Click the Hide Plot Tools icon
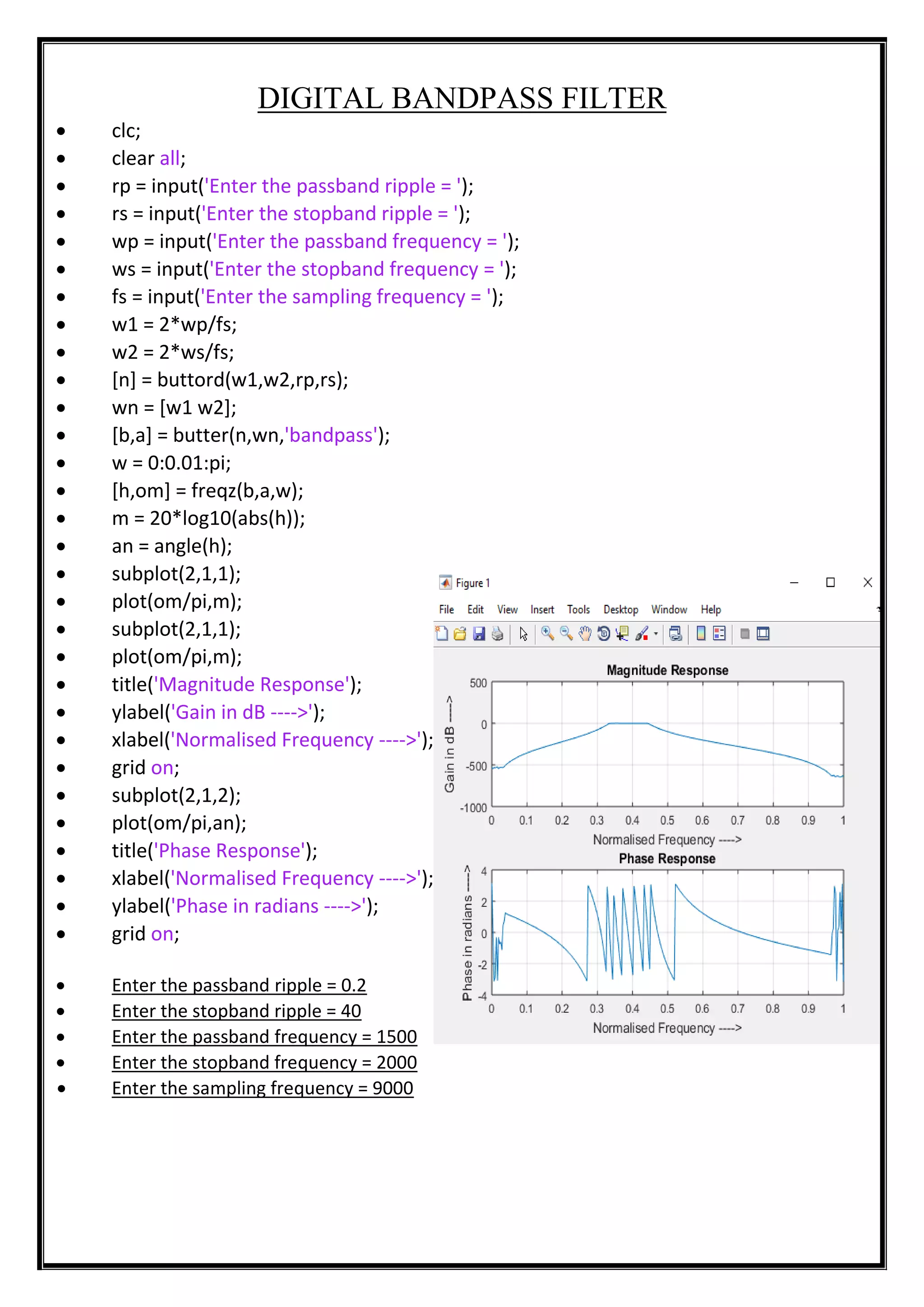Viewport: 924px width, 1307px height. 745,634
